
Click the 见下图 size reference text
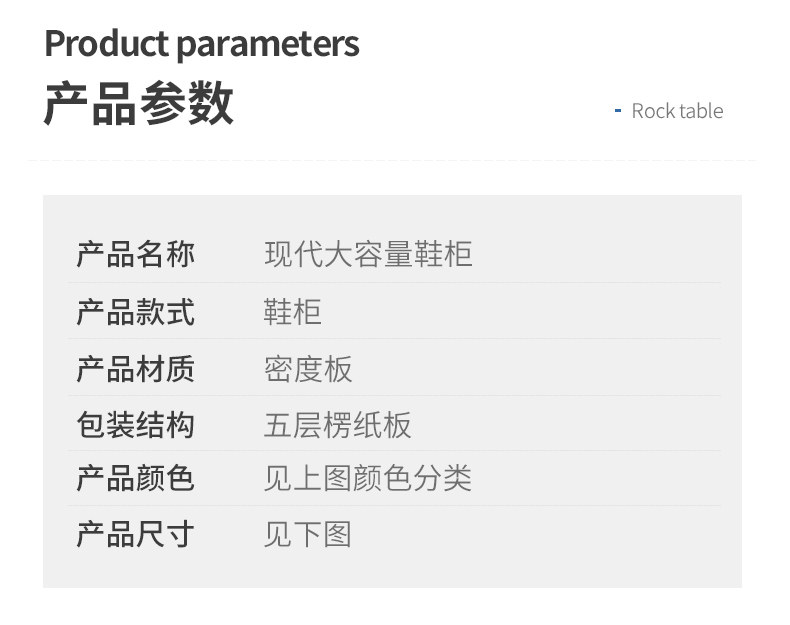pyautogui.click(x=308, y=534)
